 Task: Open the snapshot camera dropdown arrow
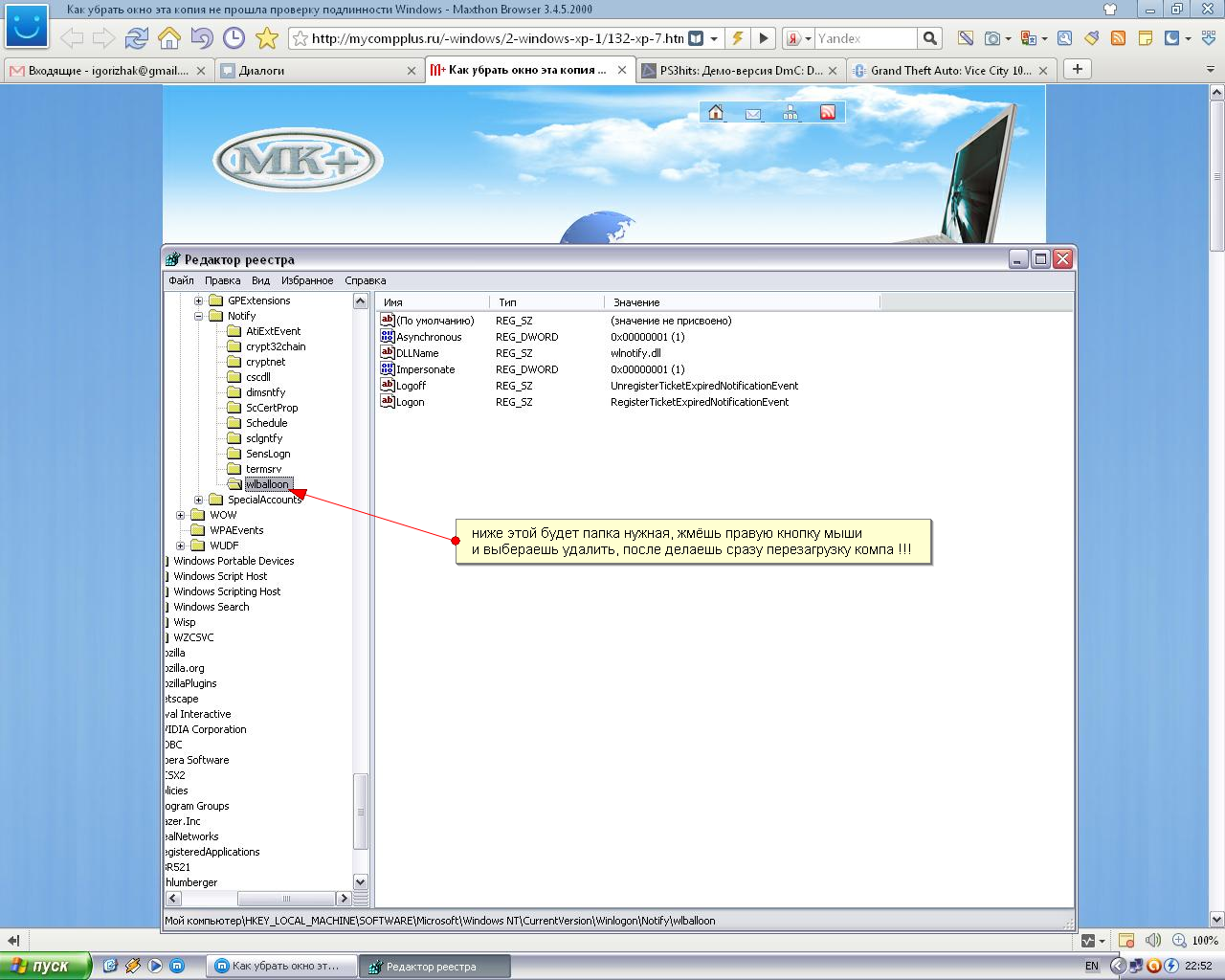click(x=1009, y=39)
